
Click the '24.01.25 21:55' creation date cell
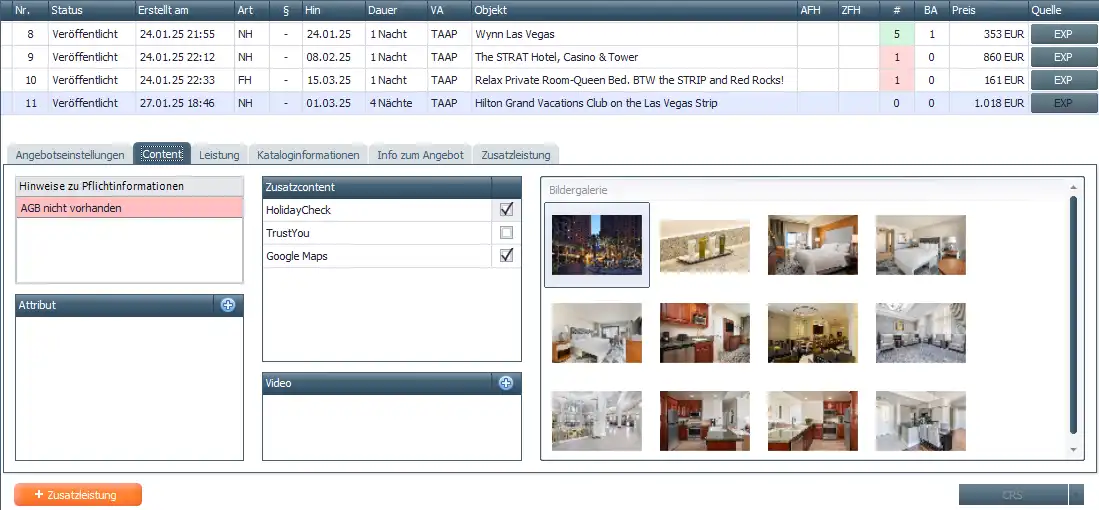click(185, 34)
